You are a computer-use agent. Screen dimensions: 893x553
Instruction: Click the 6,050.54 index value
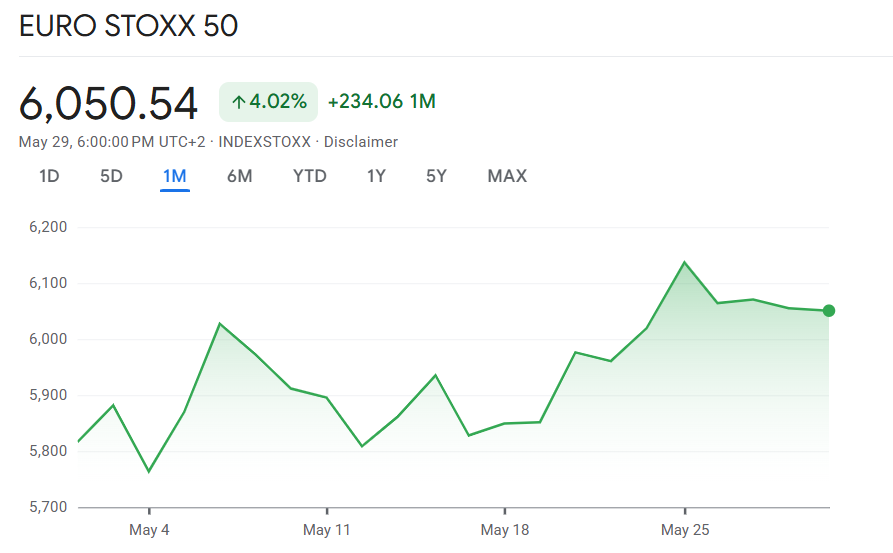(x=108, y=104)
